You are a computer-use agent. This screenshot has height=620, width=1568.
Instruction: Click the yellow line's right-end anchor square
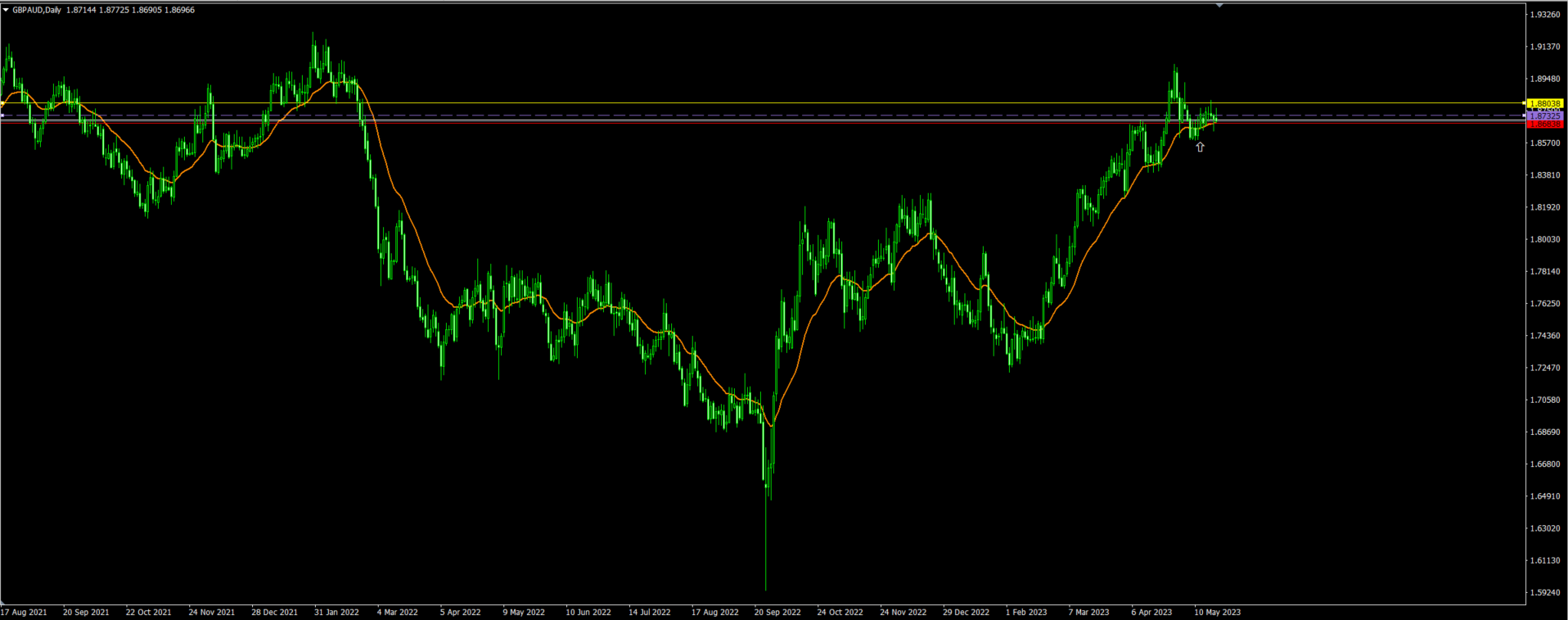(1523, 103)
